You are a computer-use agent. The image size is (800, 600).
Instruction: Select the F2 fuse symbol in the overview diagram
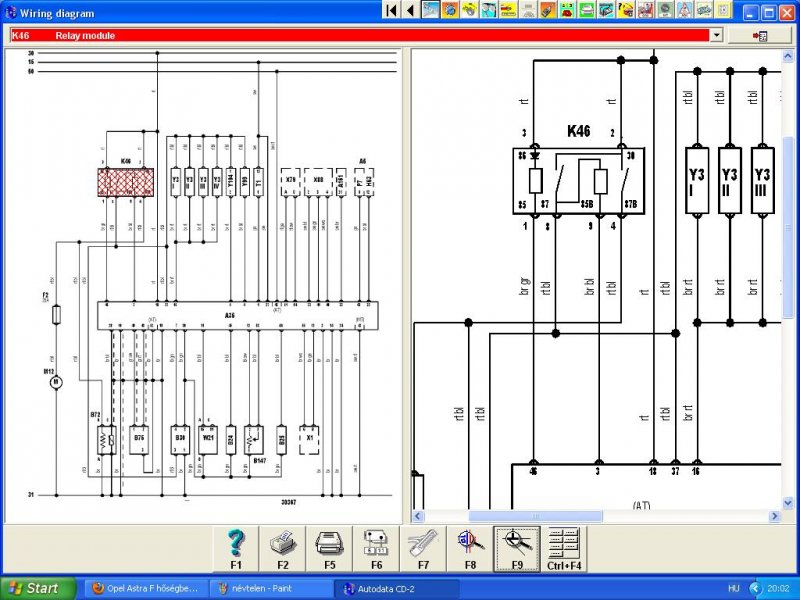point(56,315)
